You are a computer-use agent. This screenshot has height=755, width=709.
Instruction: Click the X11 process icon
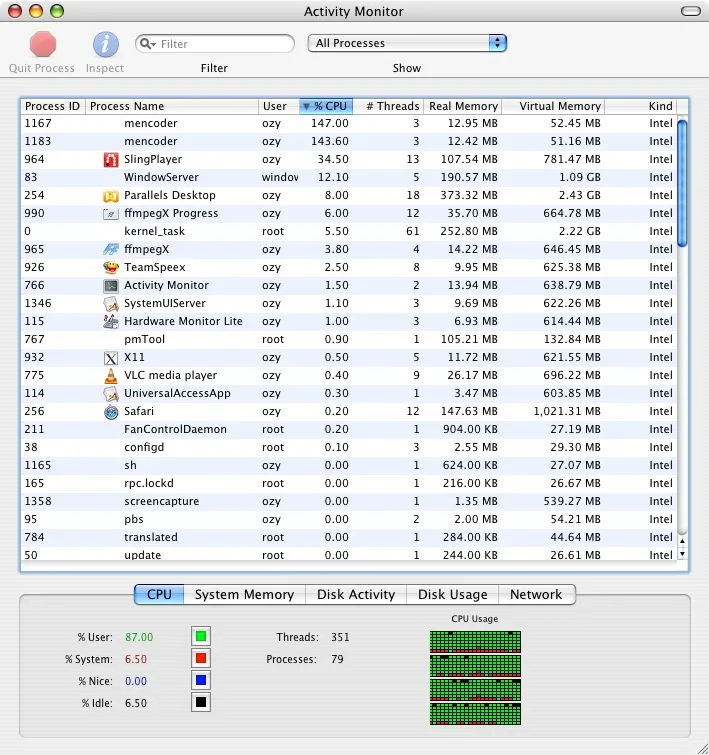pos(111,357)
